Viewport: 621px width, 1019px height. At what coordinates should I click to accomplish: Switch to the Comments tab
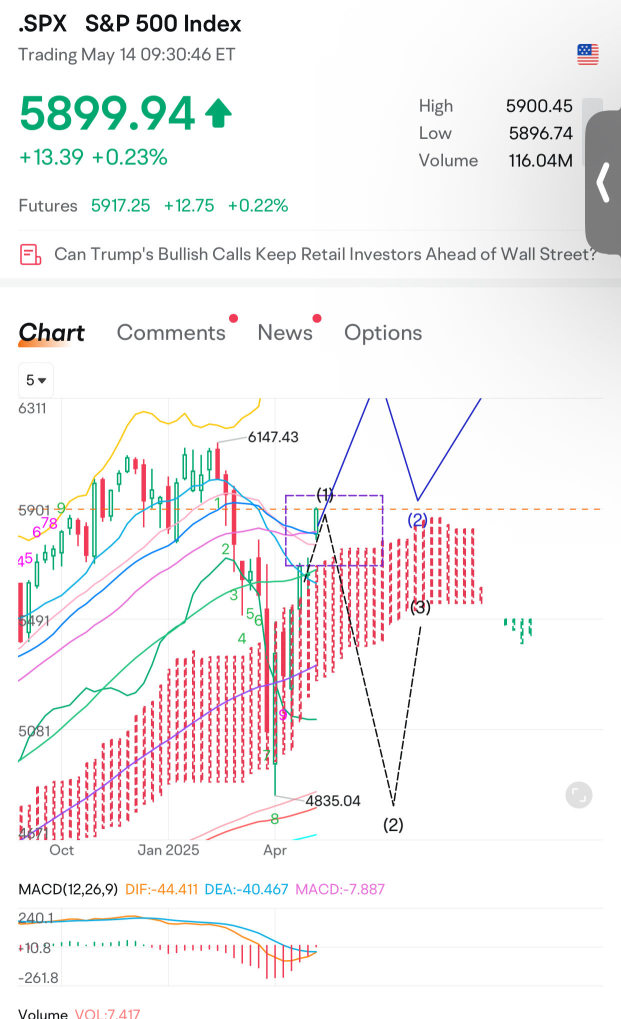171,332
